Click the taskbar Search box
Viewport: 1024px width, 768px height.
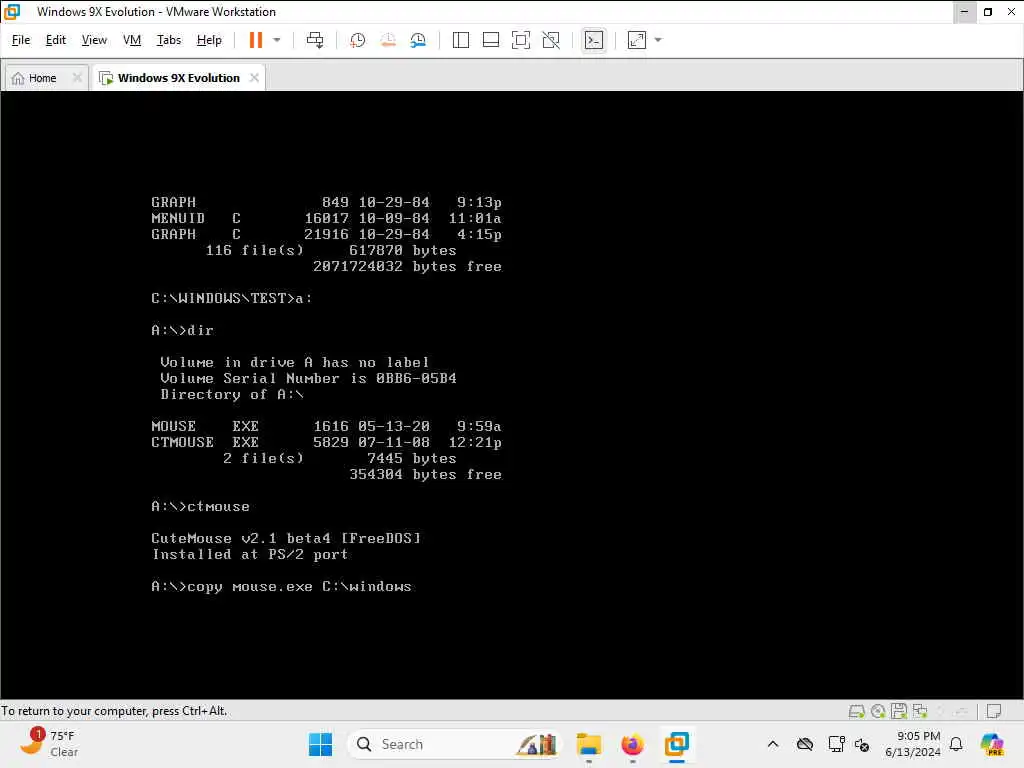pyautogui.click(x=455, y=744)
